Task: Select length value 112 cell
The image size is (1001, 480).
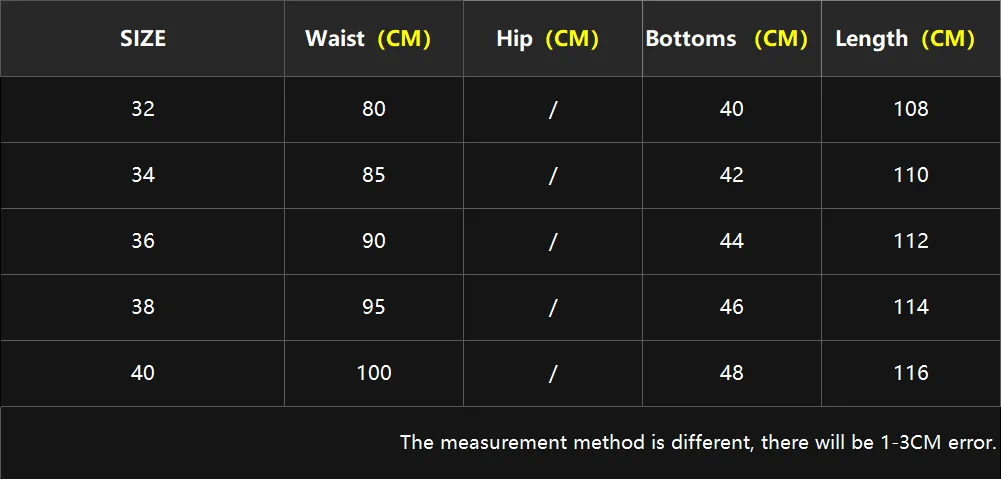Action: 911,241
